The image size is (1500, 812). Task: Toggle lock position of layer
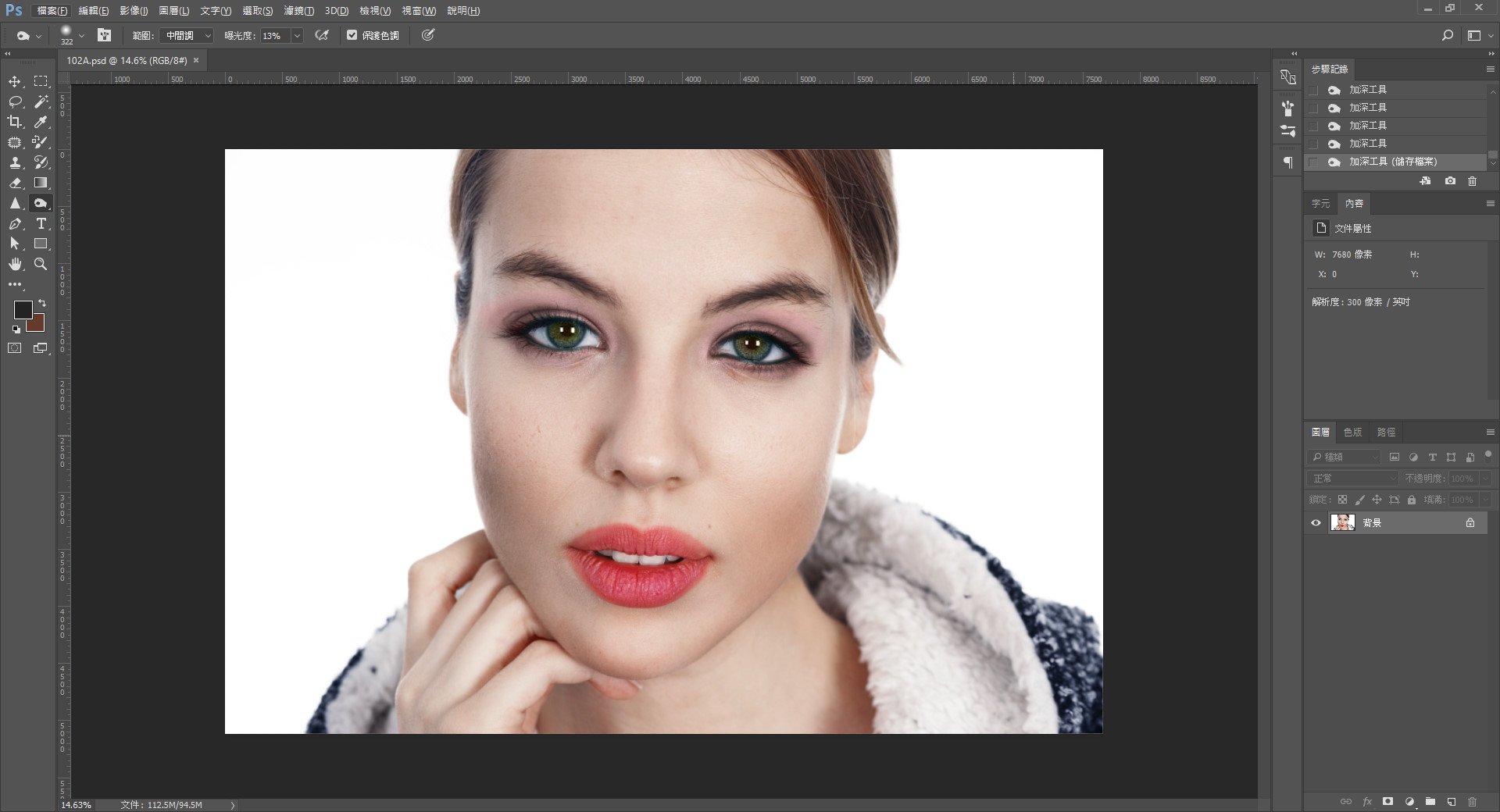click(1377, 500)
